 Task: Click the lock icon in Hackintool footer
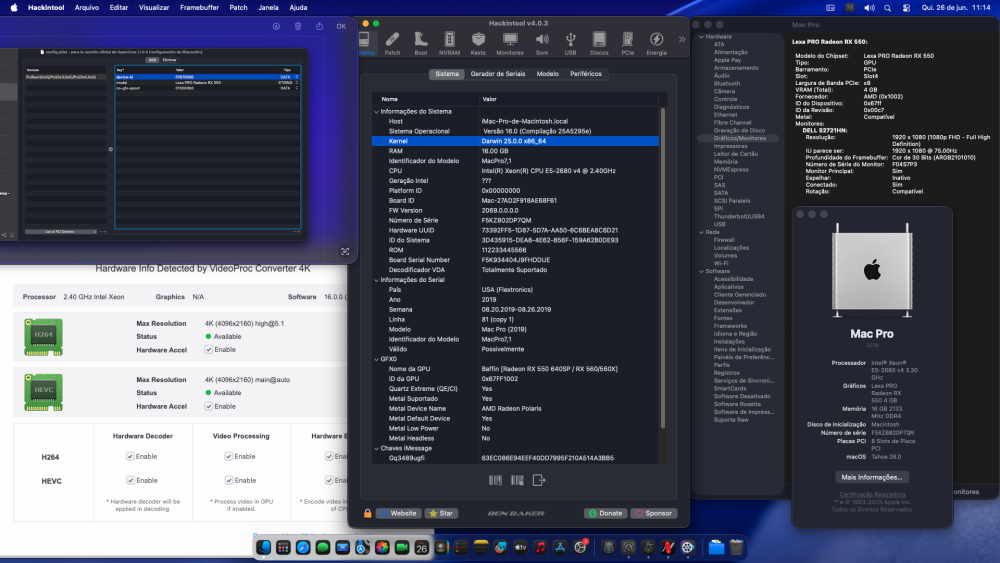click(367, 513)
